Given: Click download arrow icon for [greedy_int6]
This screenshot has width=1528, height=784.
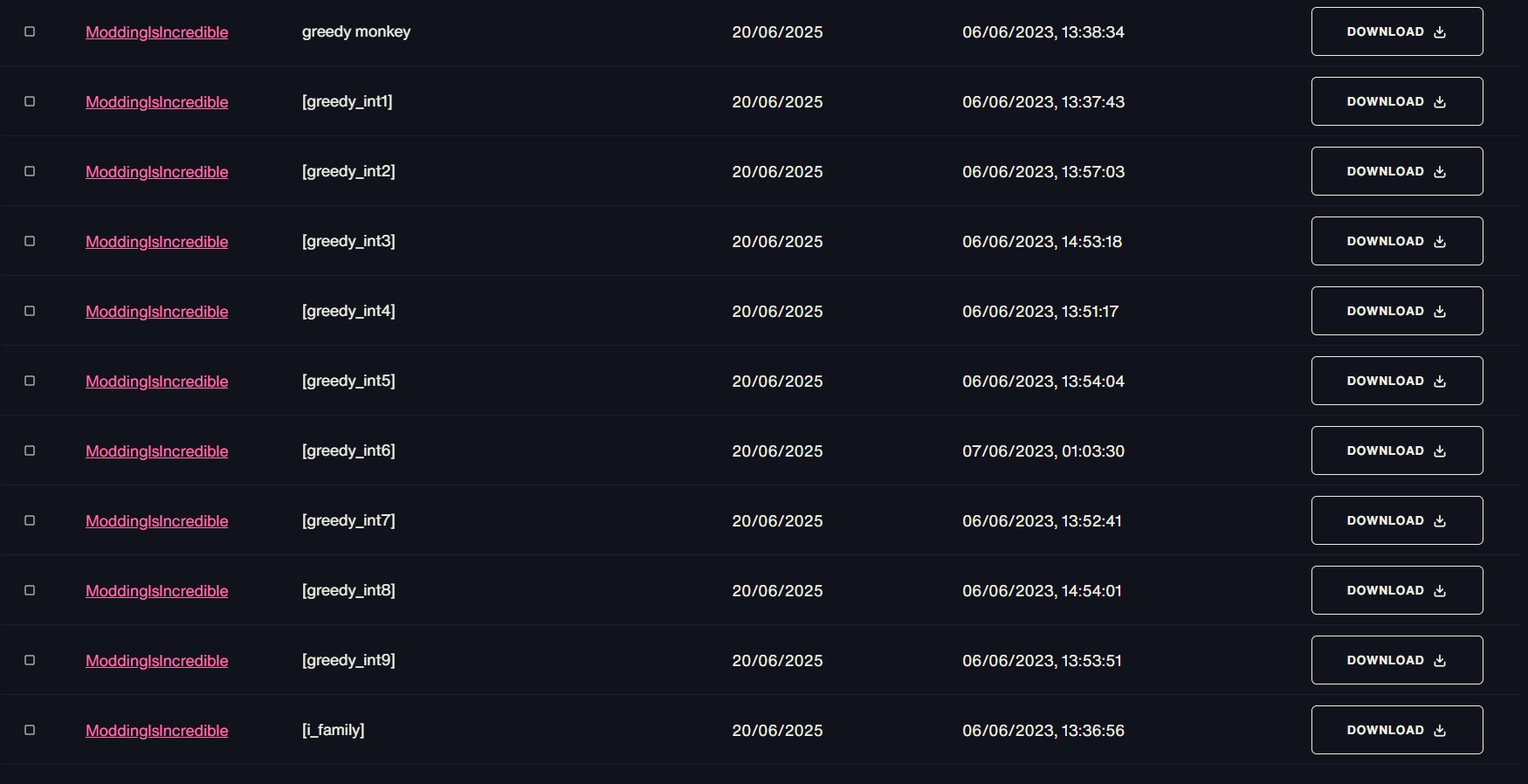Looking at the screenshot, I should [x=1440, y=451].
